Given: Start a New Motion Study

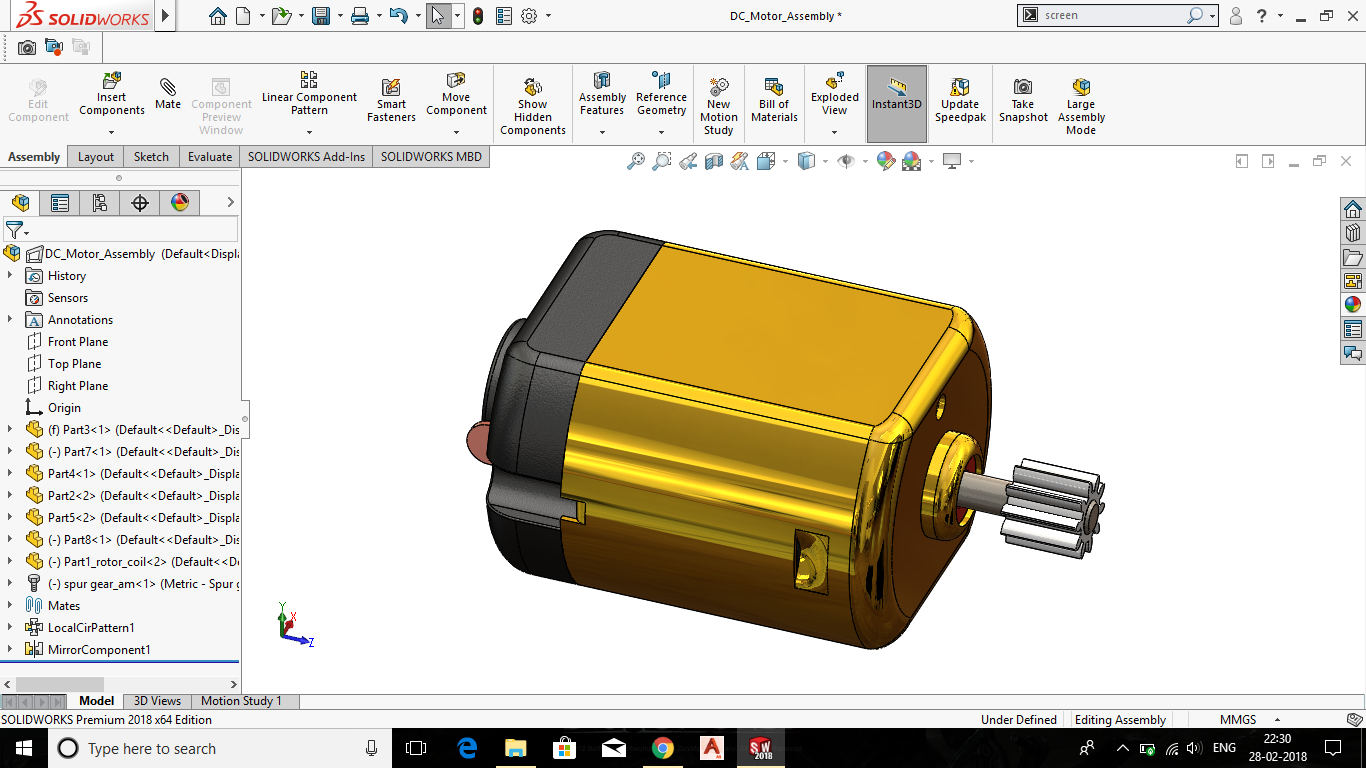Looking at the screenshot, I should click(x=718, y=105).
